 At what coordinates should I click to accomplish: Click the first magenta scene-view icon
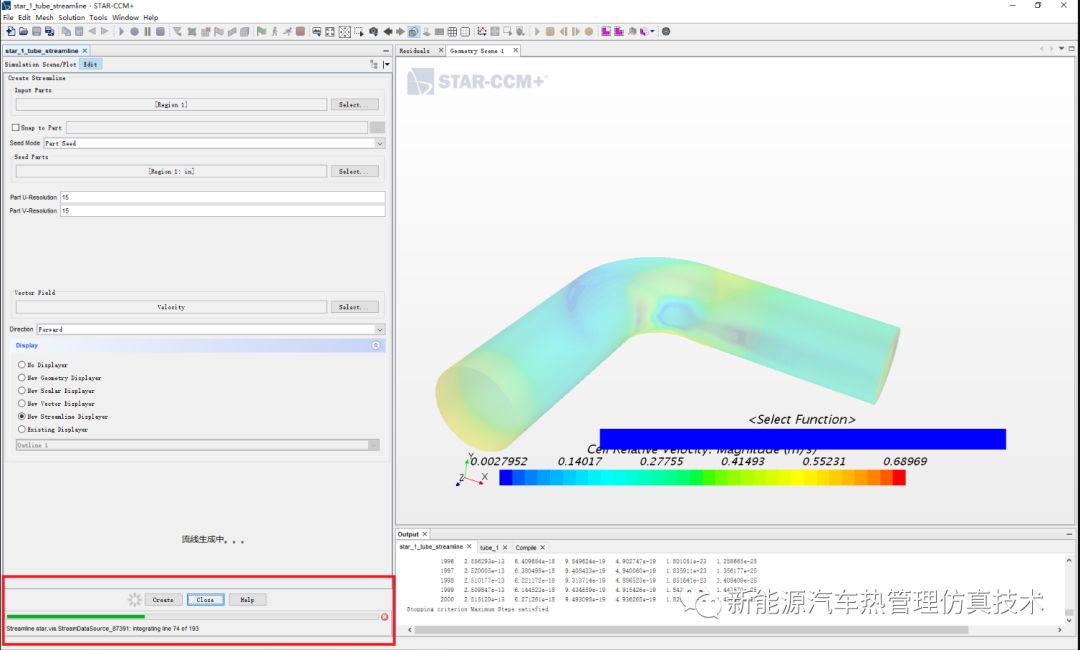[x=606, y=31]
